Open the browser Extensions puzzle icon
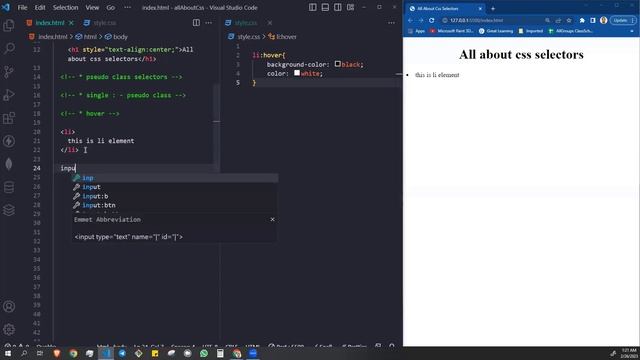 [582, 20]
